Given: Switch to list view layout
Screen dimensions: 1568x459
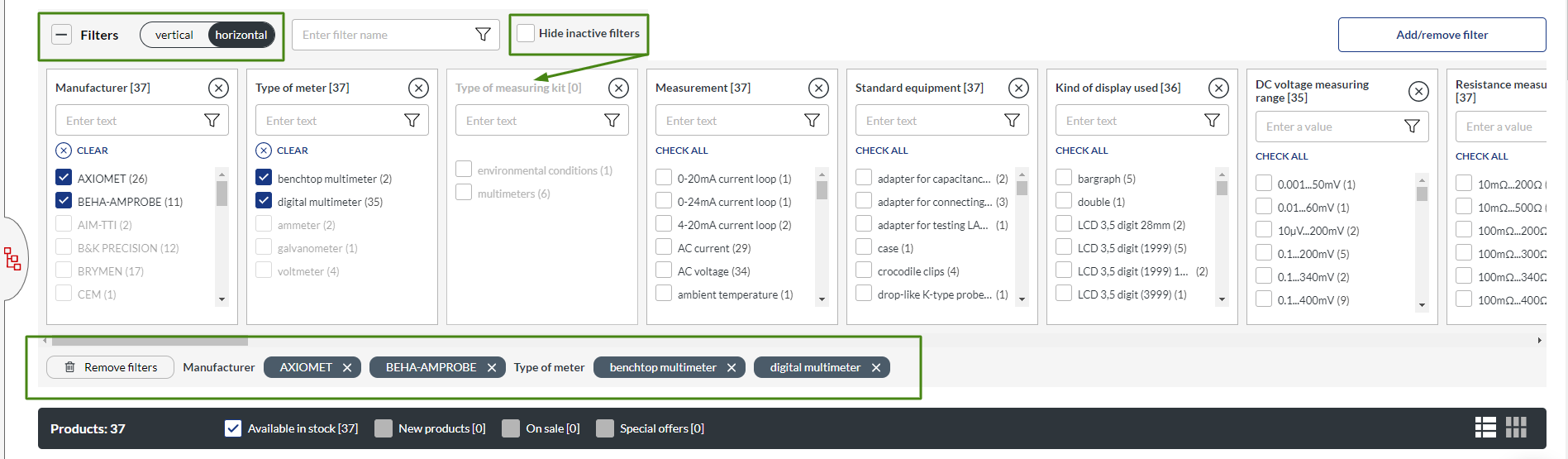Looking at the screenshot, I should pos(1485,428).
